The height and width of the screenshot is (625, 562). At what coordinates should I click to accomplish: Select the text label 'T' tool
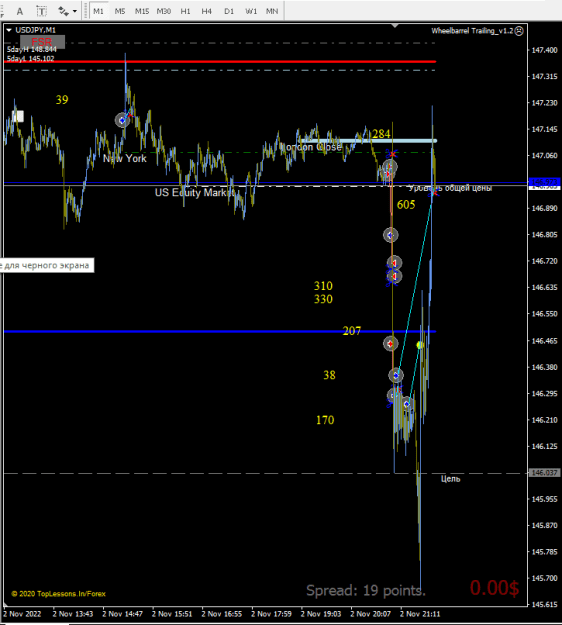(41, 11)
